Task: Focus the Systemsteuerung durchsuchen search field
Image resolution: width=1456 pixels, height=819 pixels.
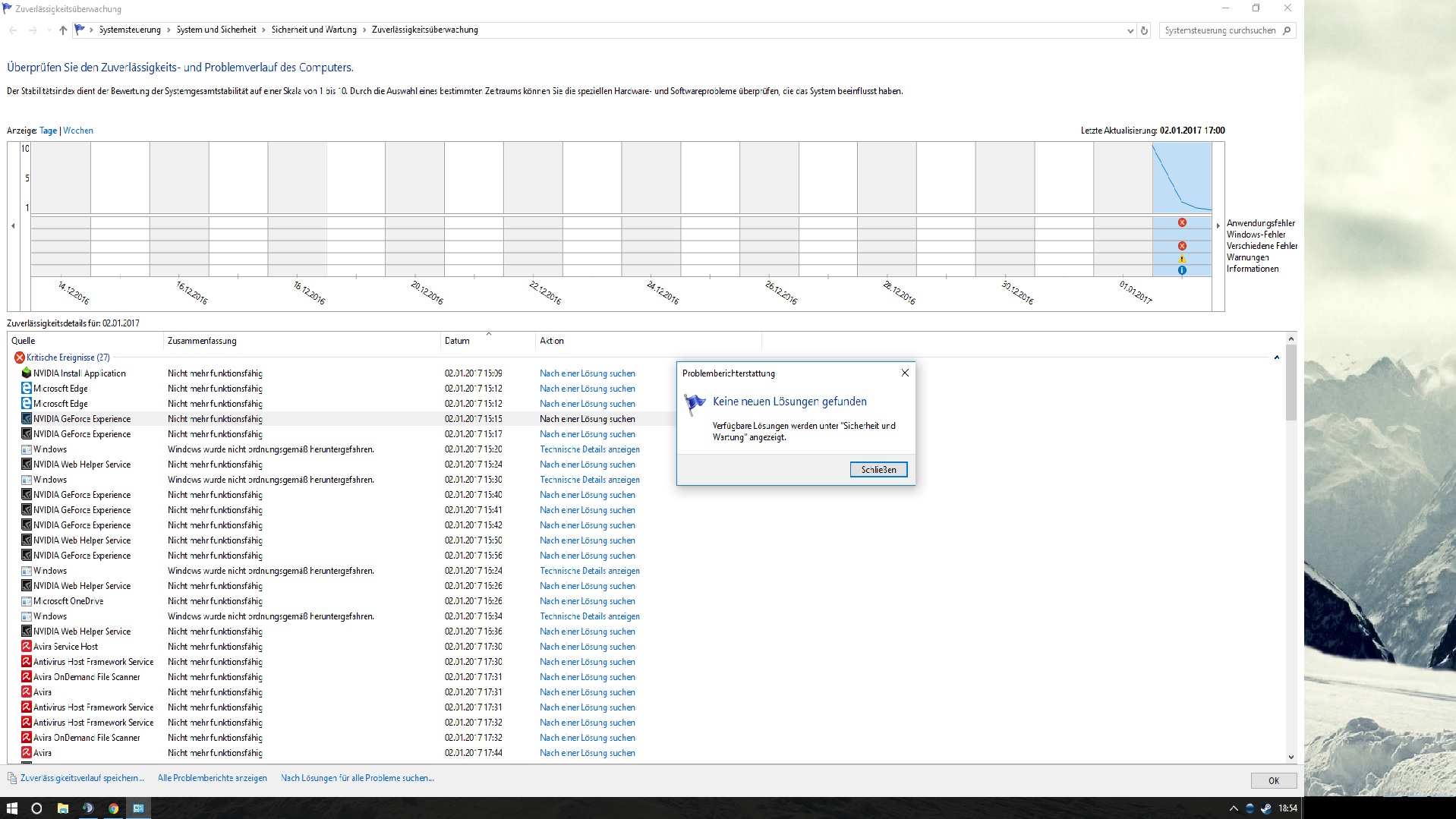Action: tap(1221, 30)
